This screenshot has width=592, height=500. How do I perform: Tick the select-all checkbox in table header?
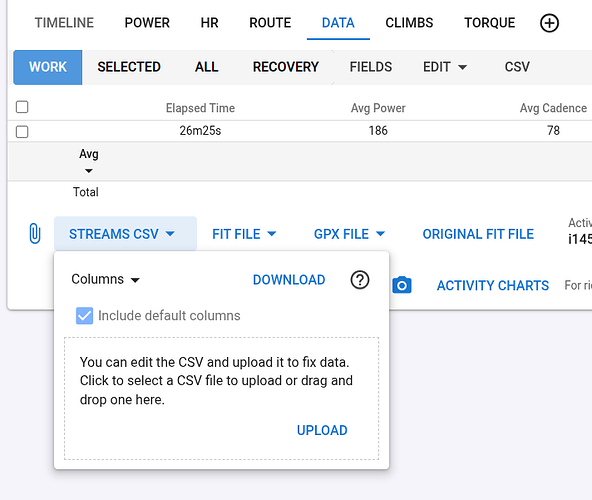pyautogui.click(x=22, y=107)
